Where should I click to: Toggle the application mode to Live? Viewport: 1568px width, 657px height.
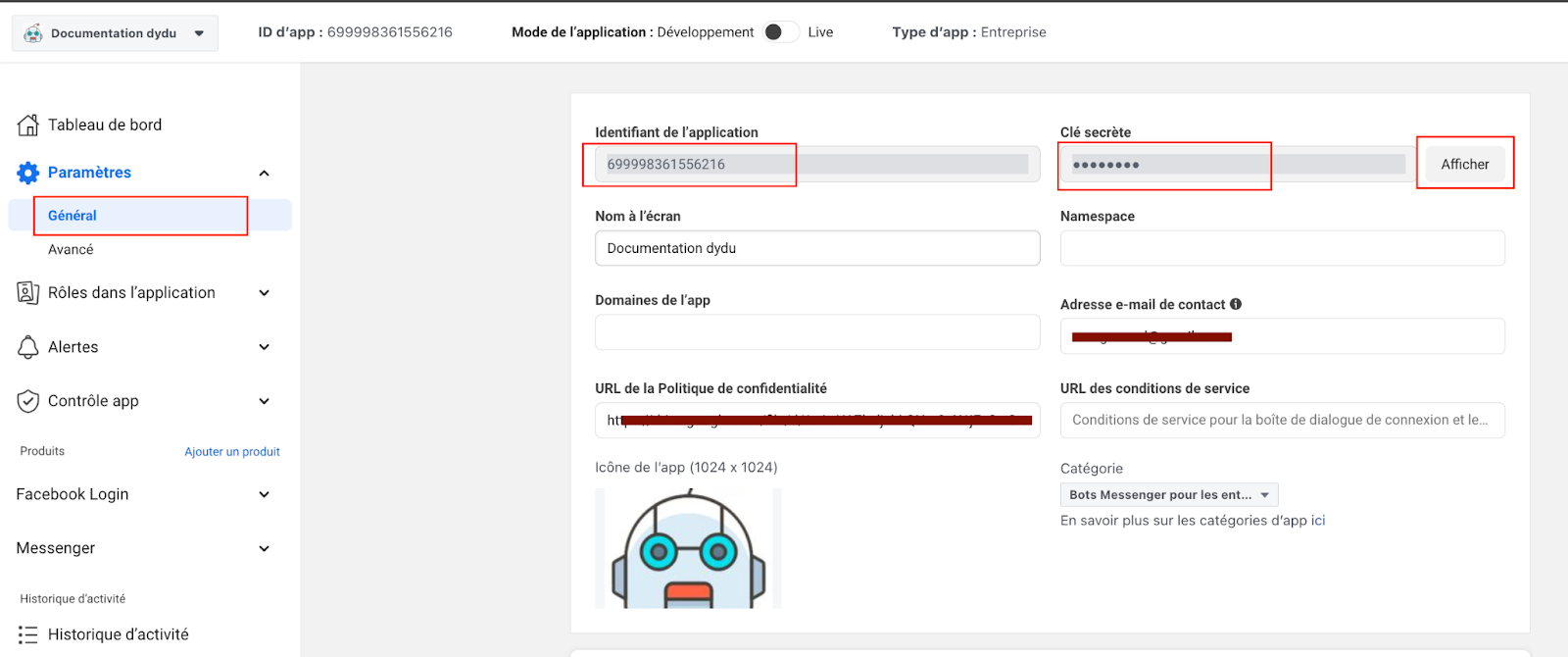(781, 32)
